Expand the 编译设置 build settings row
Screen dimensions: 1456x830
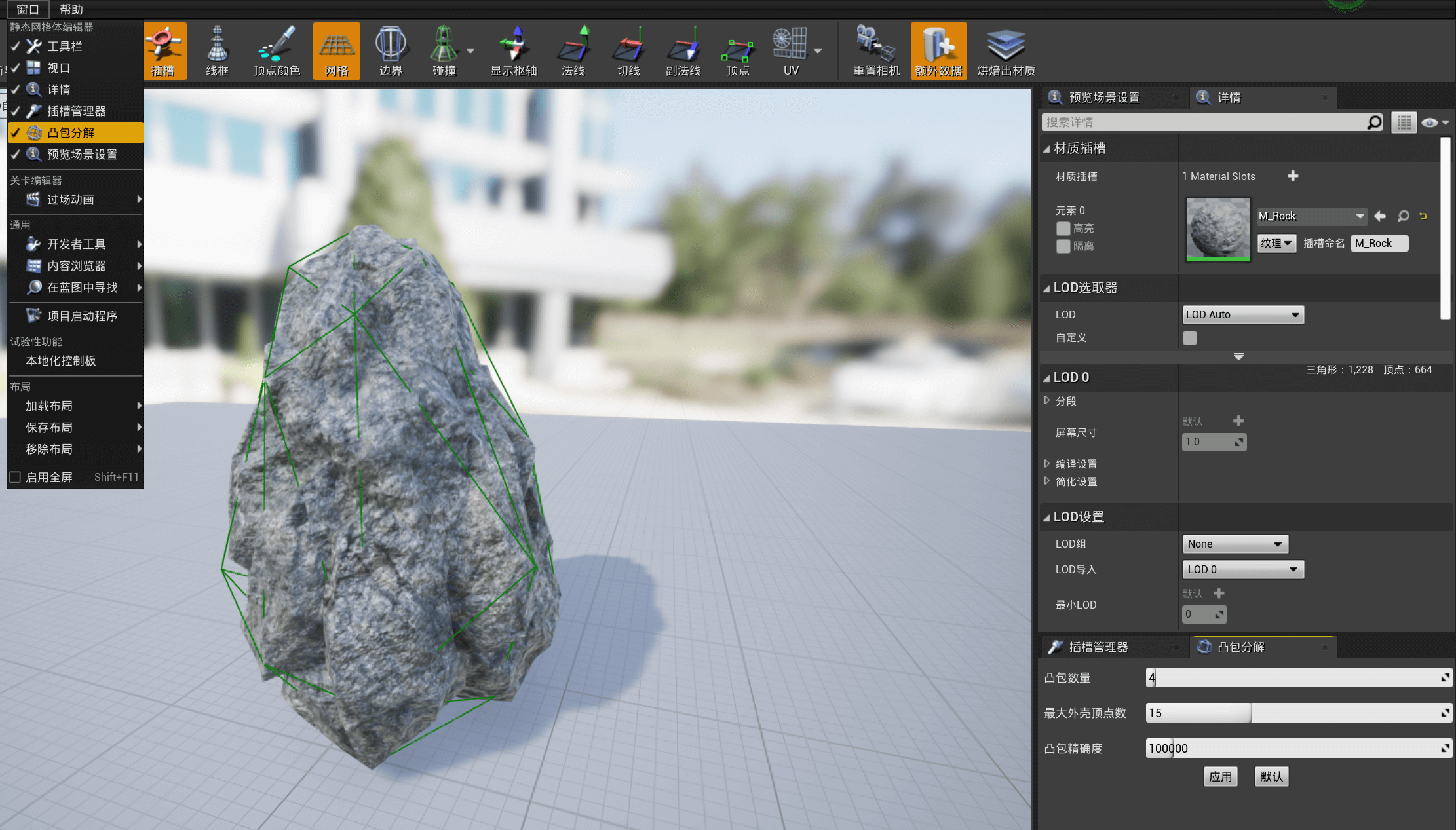point(1047,463)
